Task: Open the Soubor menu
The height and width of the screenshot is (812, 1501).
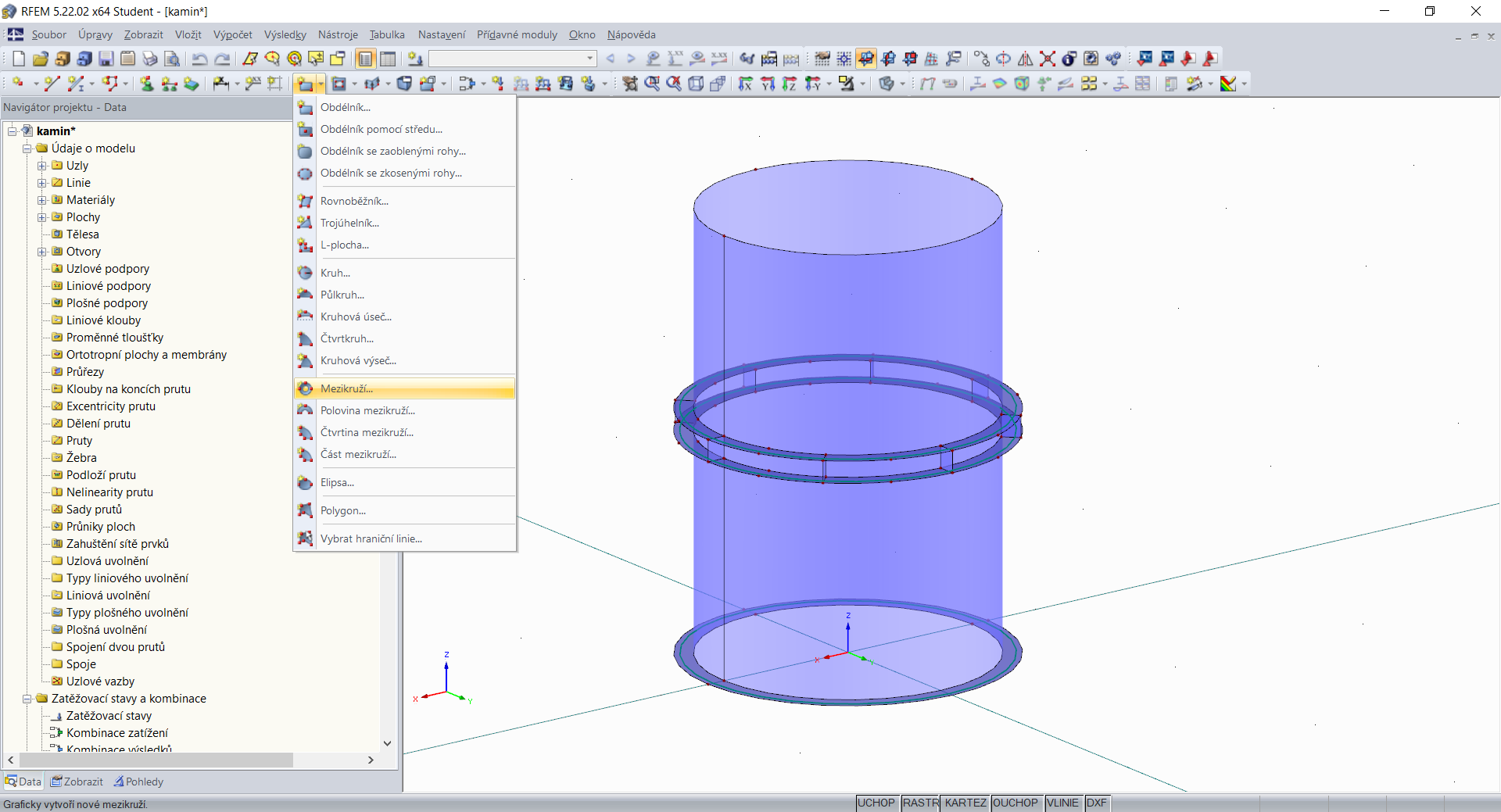Action: [49, 34]
